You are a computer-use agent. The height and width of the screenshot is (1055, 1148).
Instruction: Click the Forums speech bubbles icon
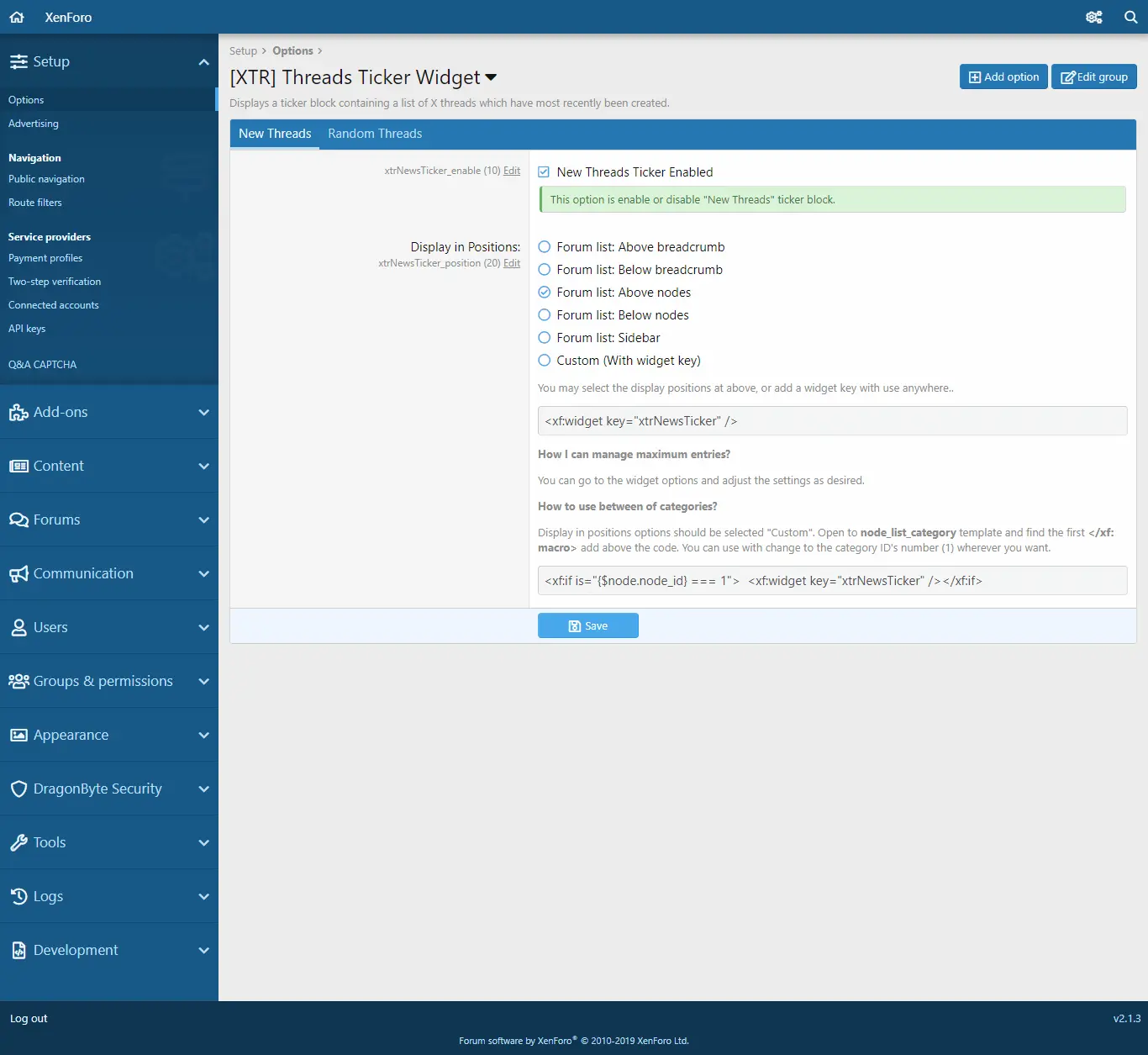click(18, 520)
